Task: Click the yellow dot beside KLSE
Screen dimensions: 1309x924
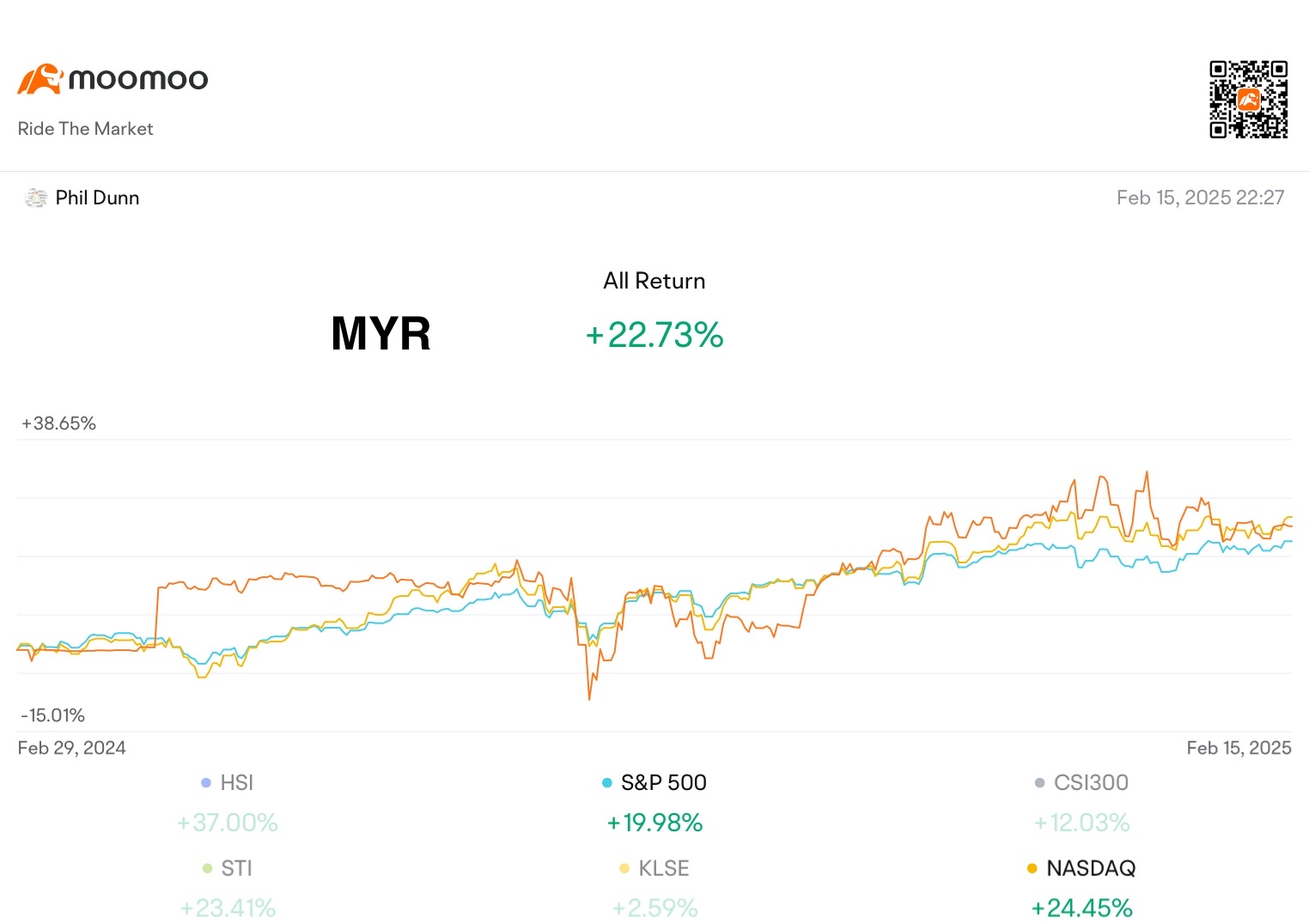Action: (x=624, y=868)
